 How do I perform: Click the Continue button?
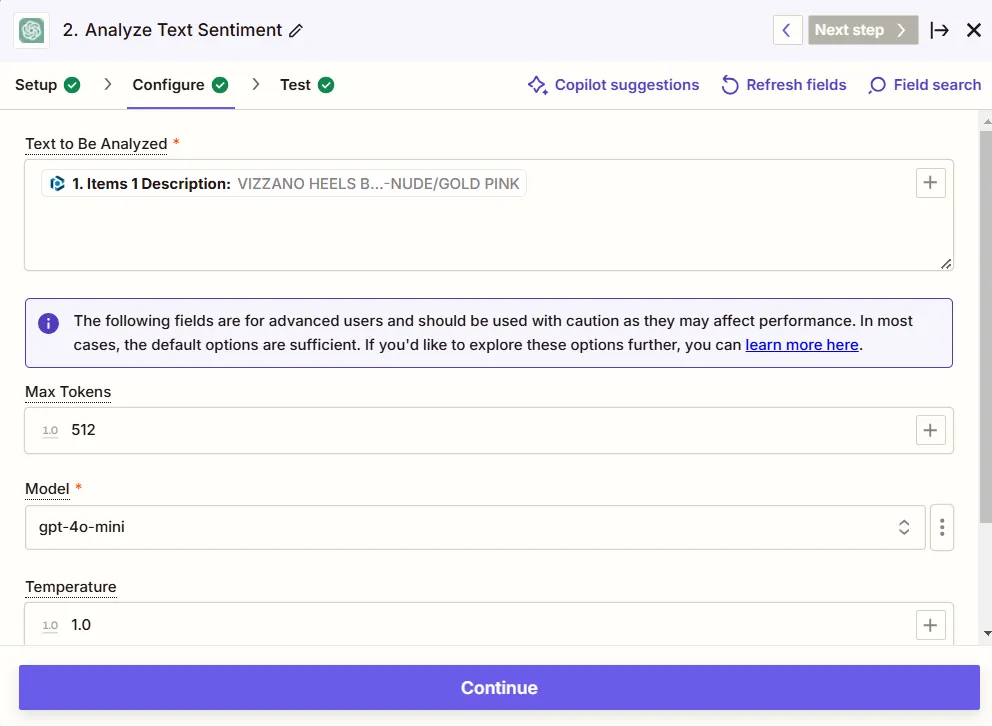498,687
